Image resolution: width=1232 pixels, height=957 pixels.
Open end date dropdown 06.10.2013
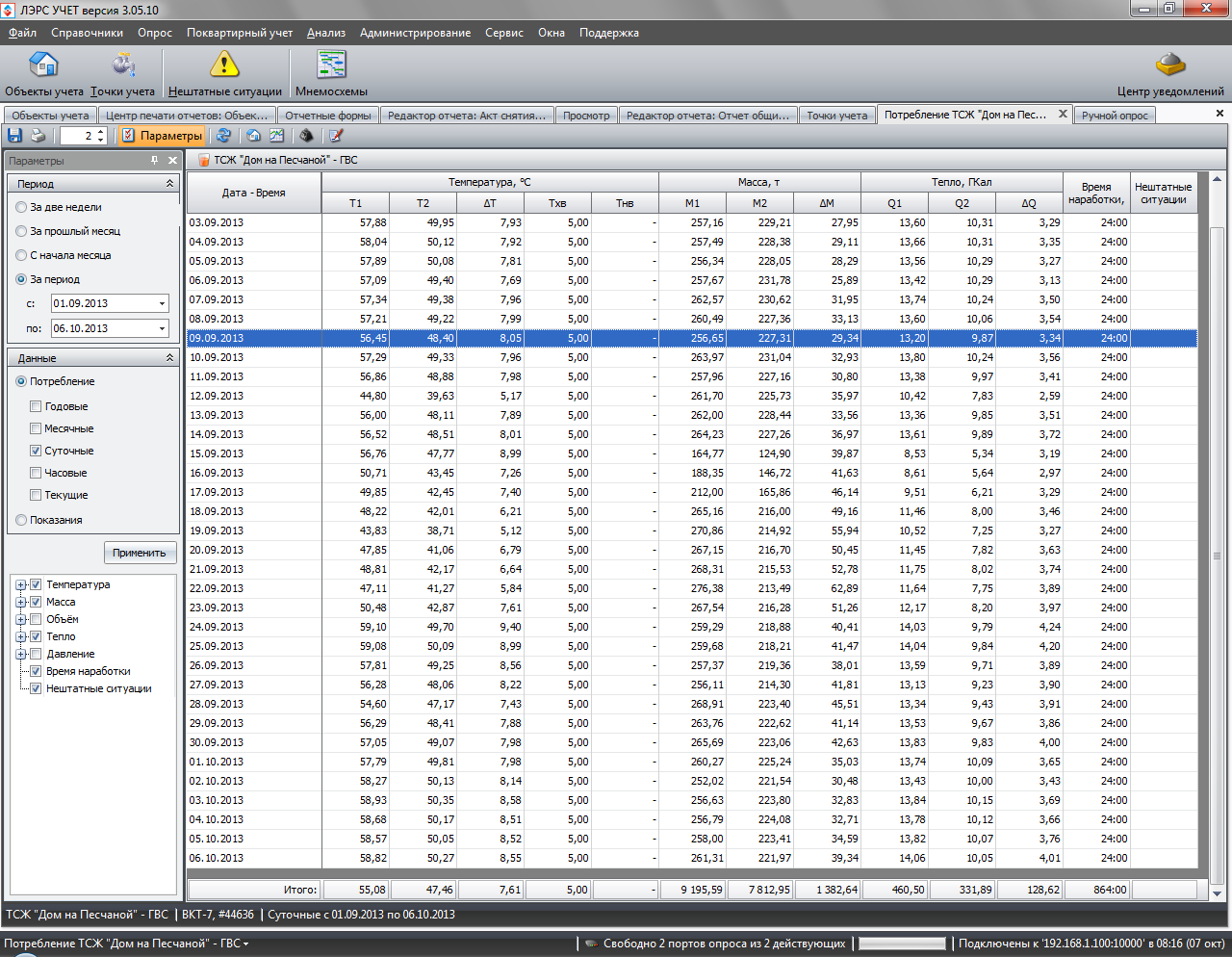162,328
